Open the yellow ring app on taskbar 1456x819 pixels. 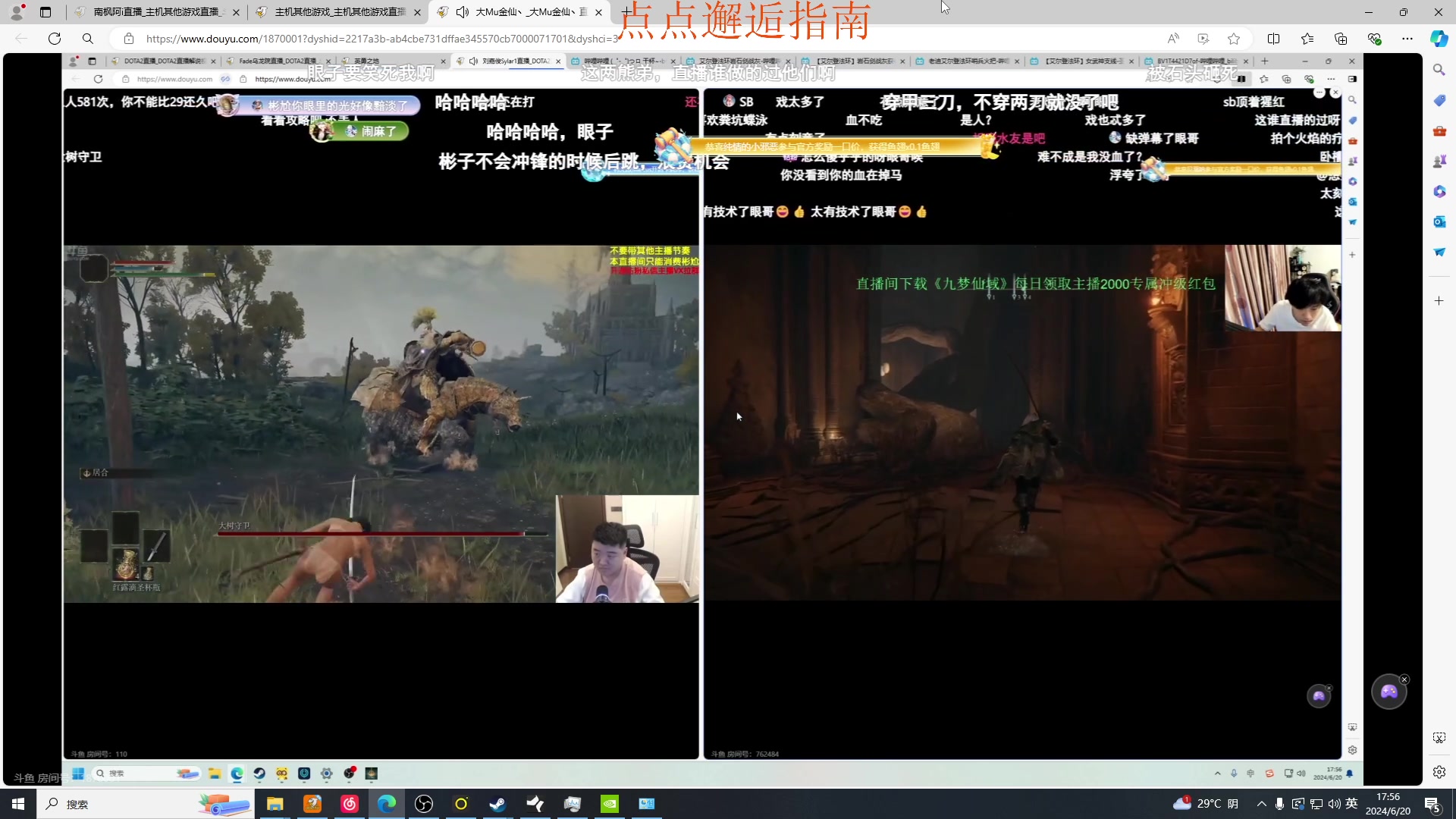[x=461, y=804]
